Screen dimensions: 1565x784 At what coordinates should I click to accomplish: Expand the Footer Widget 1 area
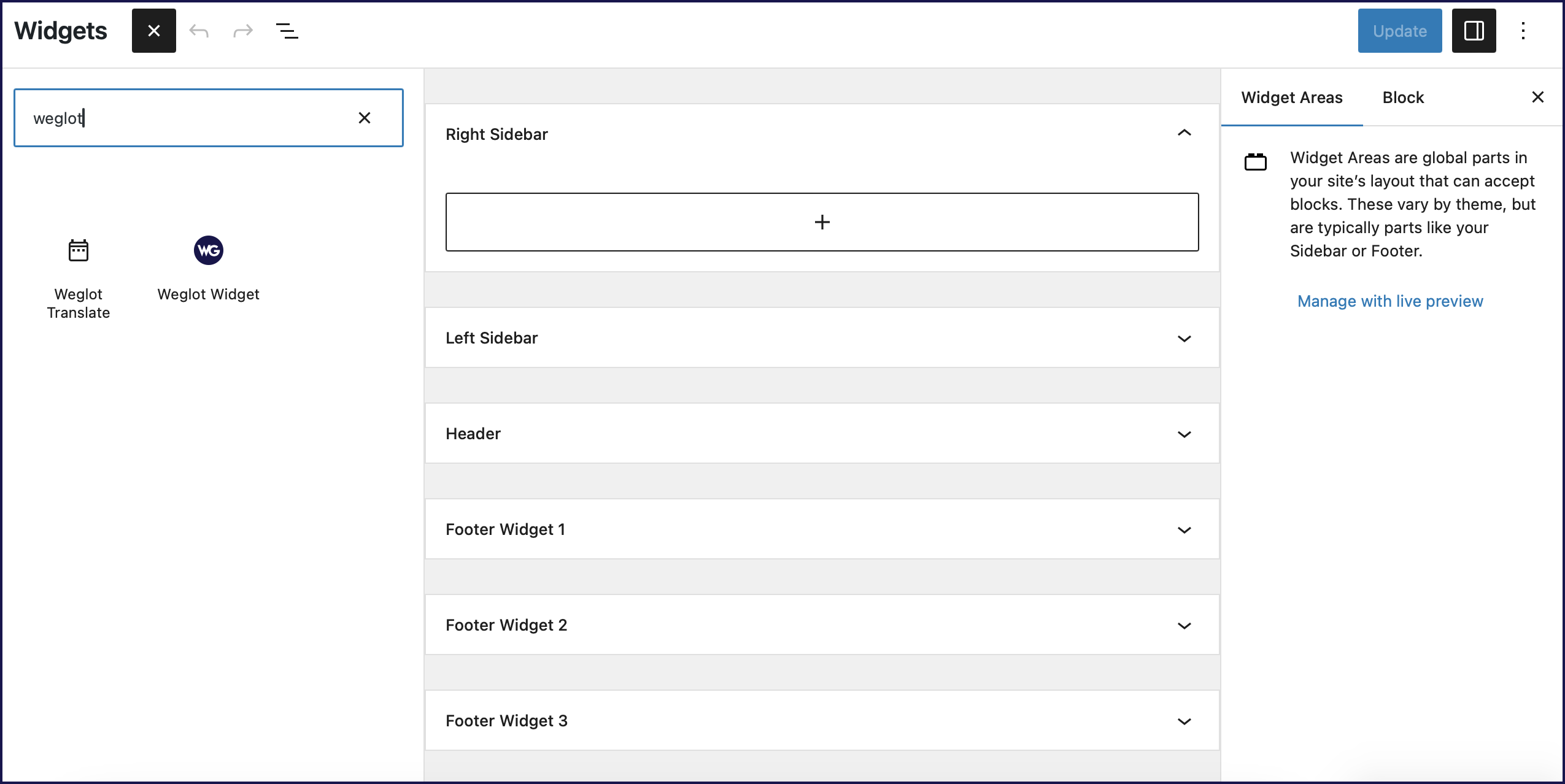(x=1185, y=530)
